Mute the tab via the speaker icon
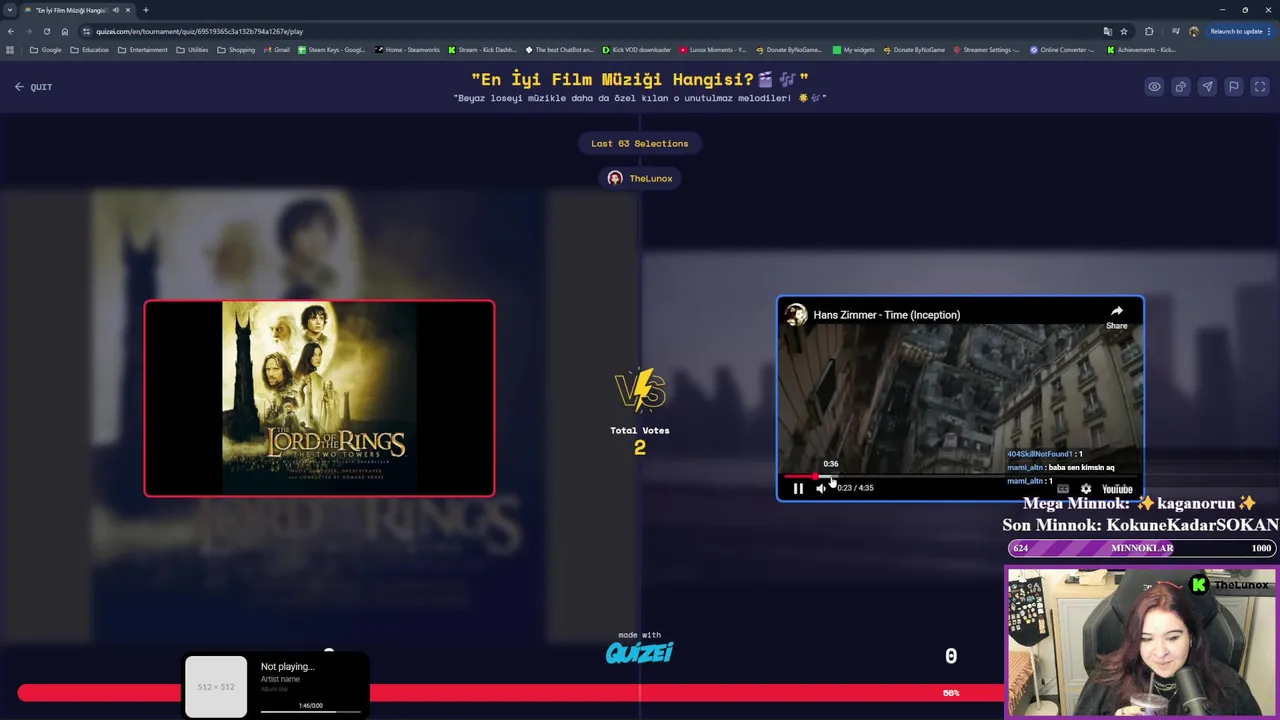The width and height of the screenshot is (1280, 720). point(116,10)
